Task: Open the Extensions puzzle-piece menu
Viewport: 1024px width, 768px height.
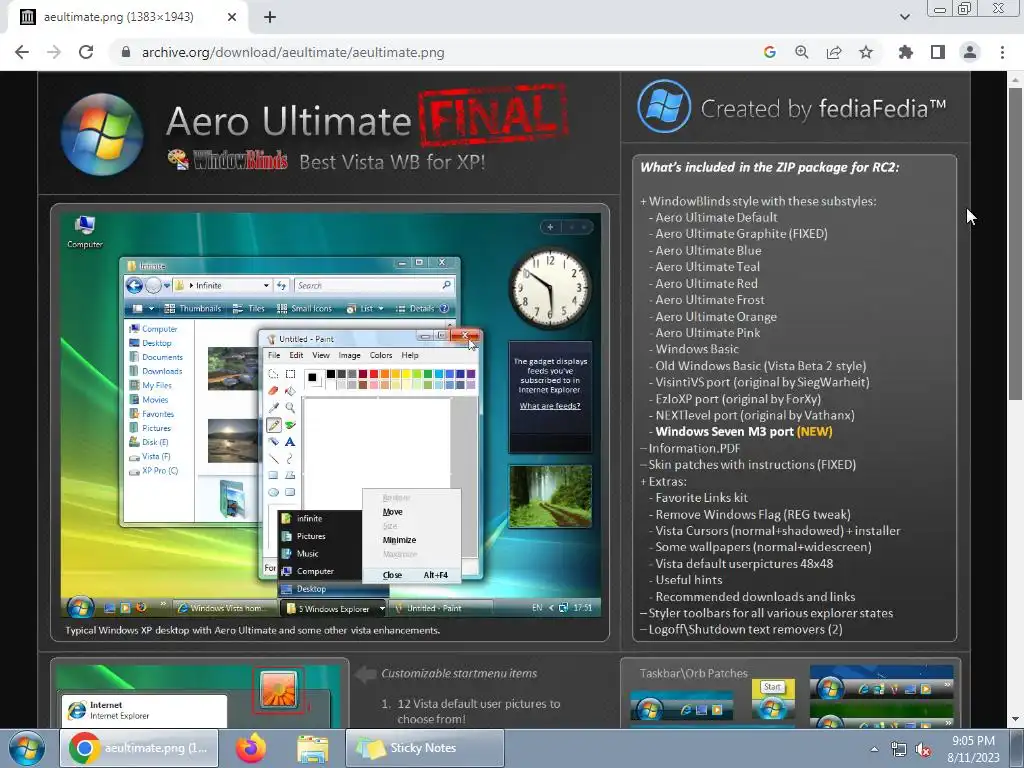Action: point(905,52)
